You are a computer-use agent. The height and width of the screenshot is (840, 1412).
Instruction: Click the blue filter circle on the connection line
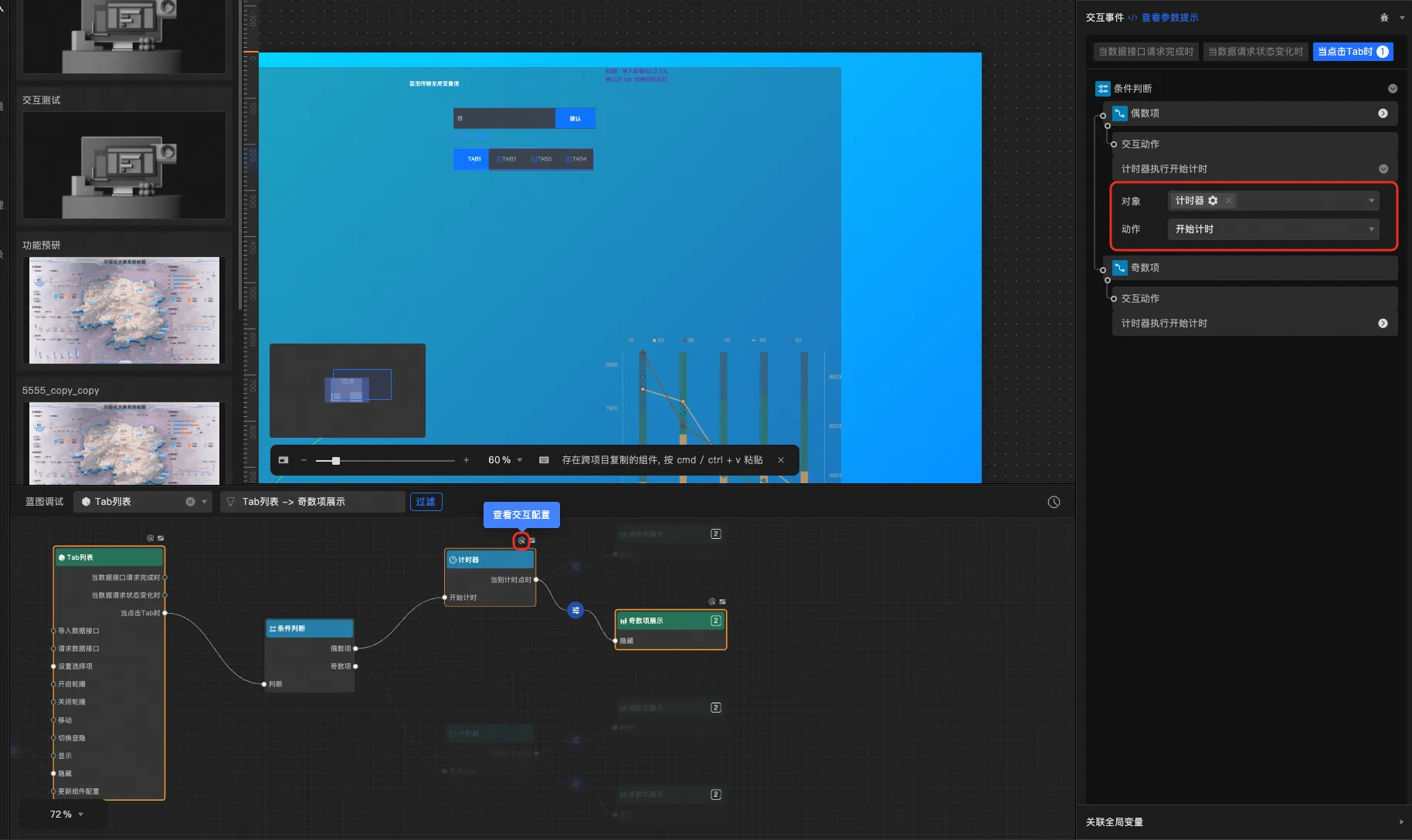(x=575, y=611)
